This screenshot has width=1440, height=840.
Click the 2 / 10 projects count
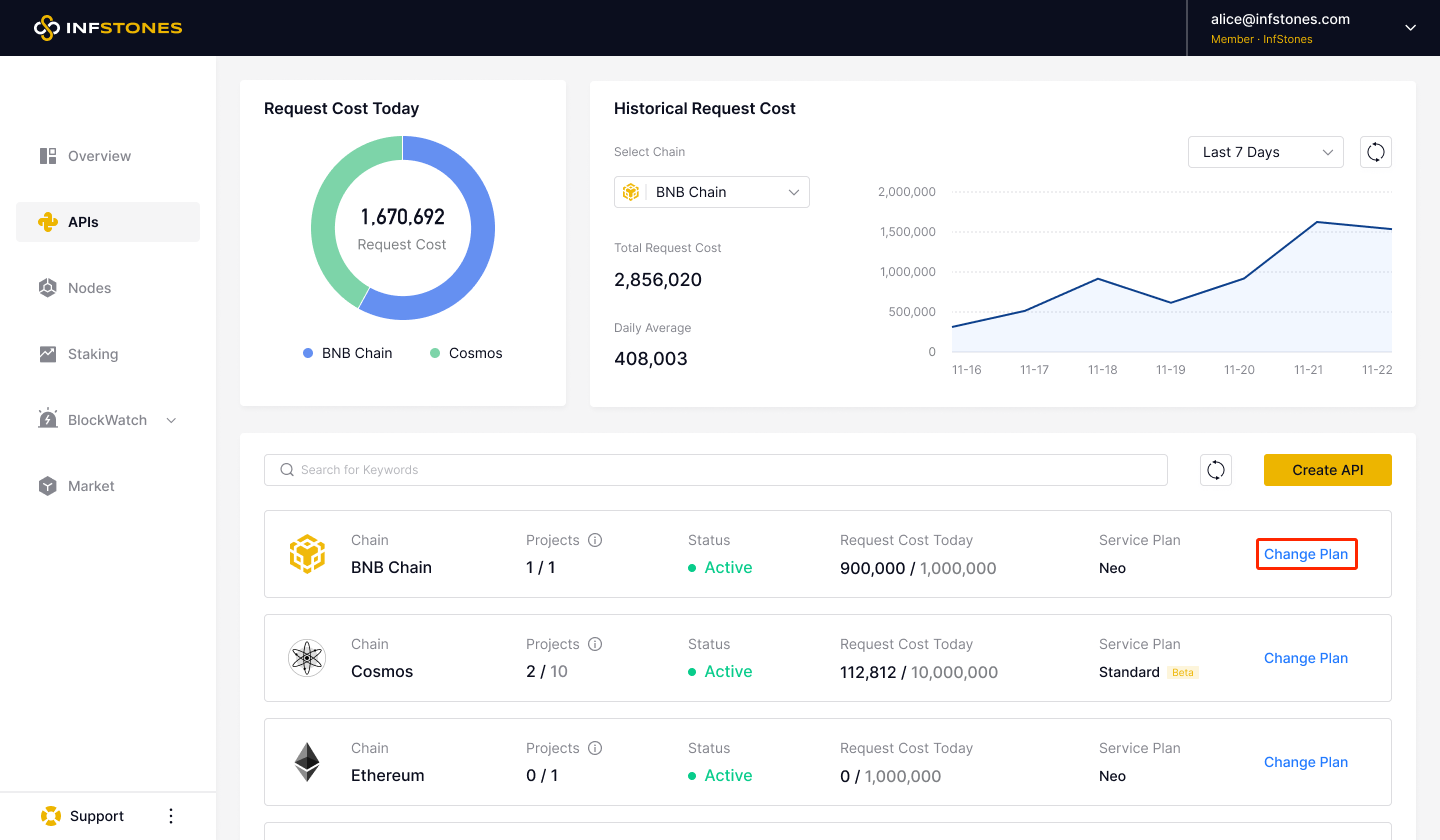point(547,671)
